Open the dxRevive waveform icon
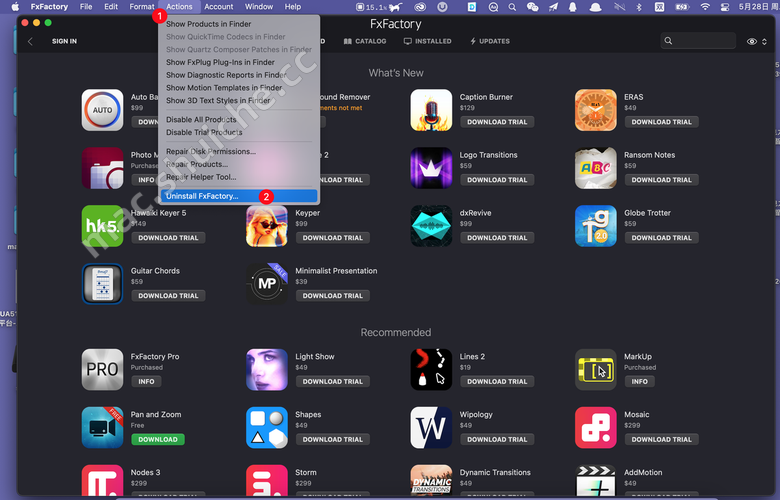 [431, 226]
